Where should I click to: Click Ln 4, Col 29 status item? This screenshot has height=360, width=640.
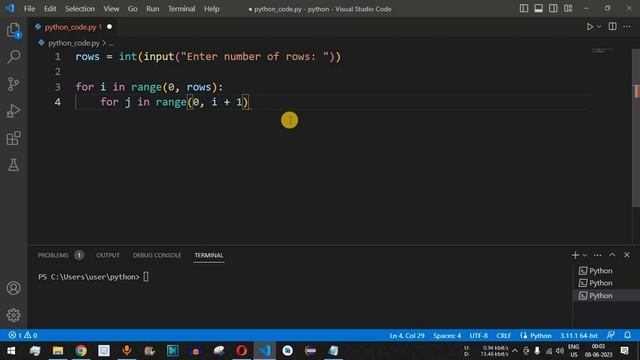[x=407, y=336]
